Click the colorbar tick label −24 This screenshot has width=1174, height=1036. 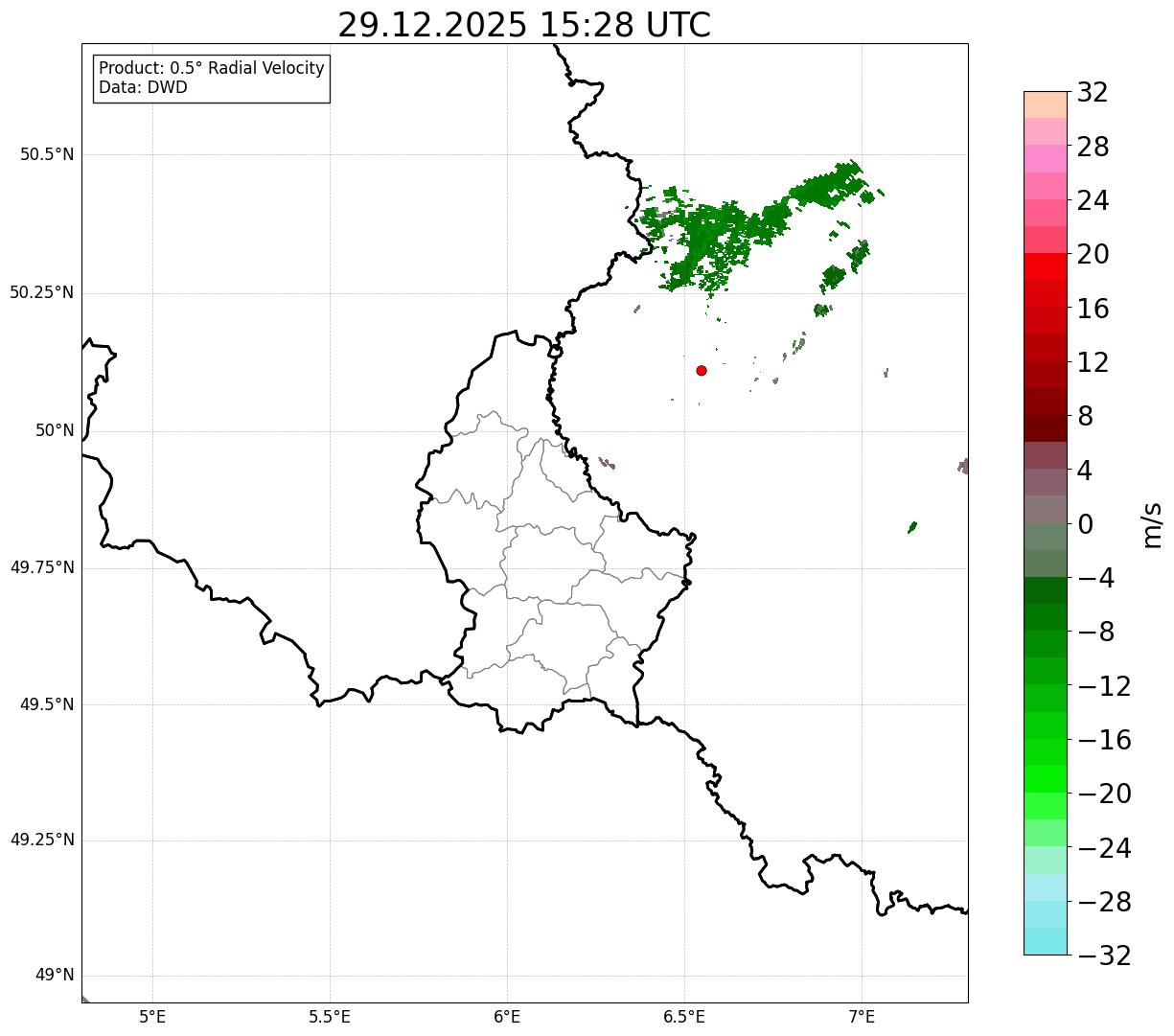(x=1104, y=848)
